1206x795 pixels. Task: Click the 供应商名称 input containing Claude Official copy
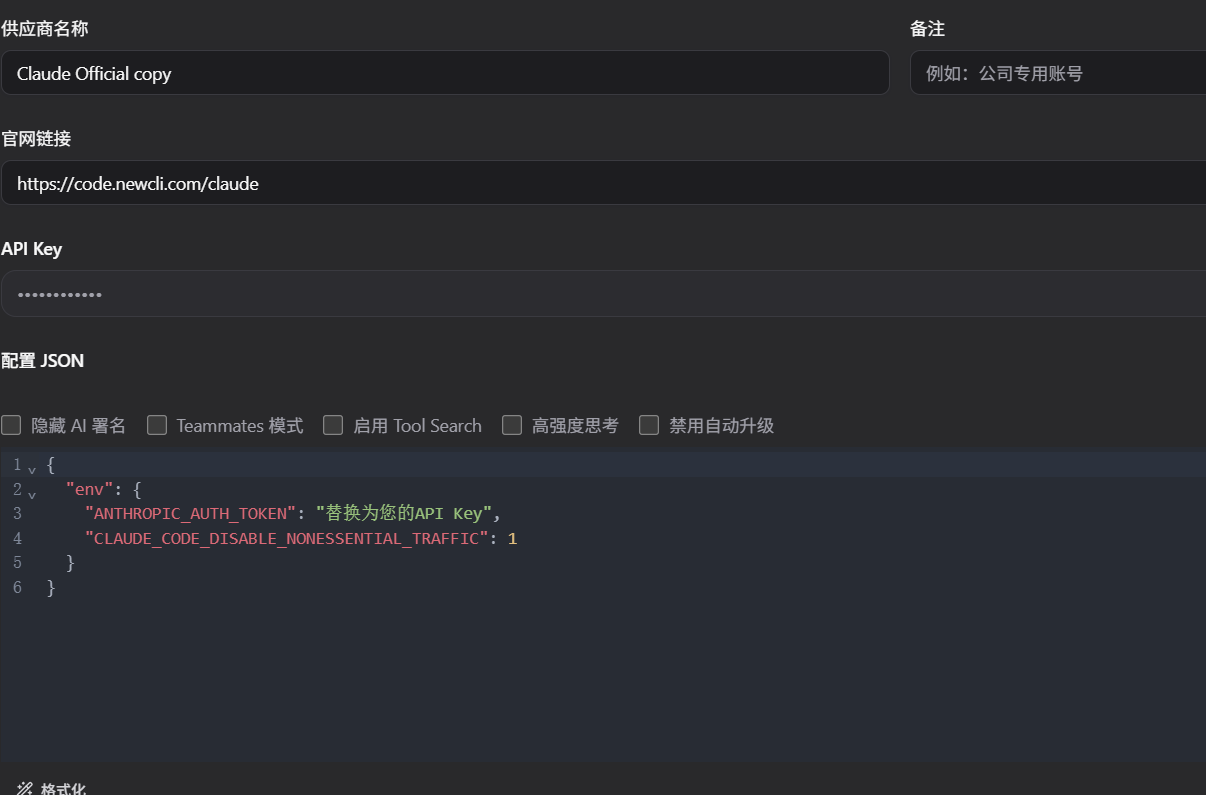pyautogui.click(x=445, y=73)
